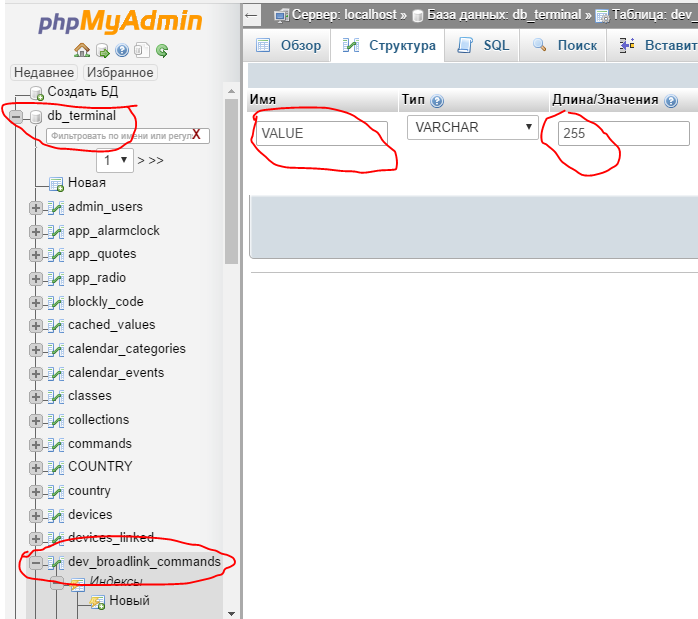Click the Недавнее button

[x=44, y=73]
